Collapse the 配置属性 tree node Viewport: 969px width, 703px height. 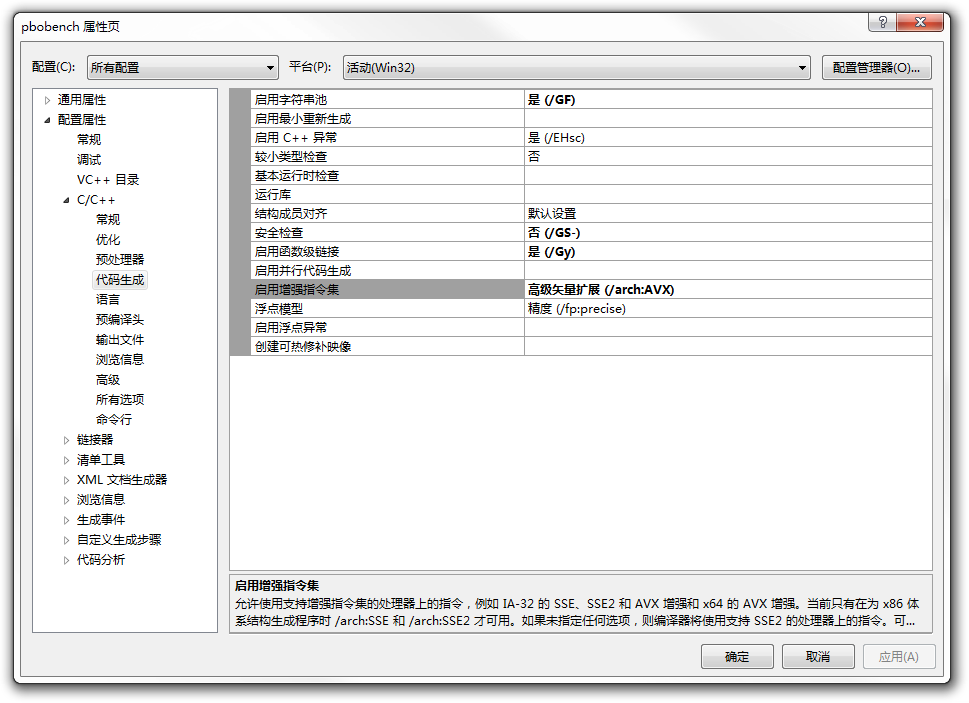click(47, 120)
